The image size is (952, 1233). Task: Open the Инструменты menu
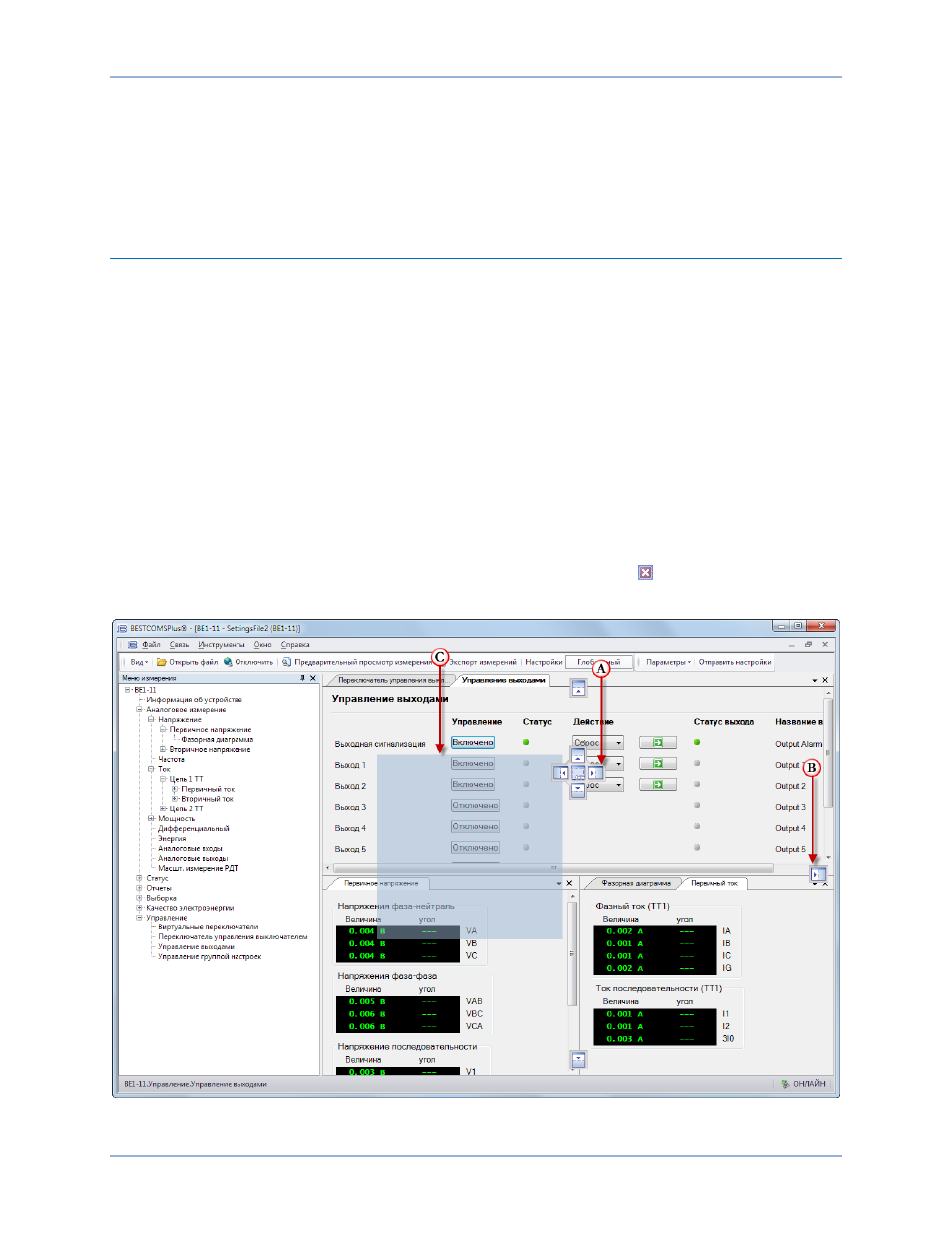[222, 645]
